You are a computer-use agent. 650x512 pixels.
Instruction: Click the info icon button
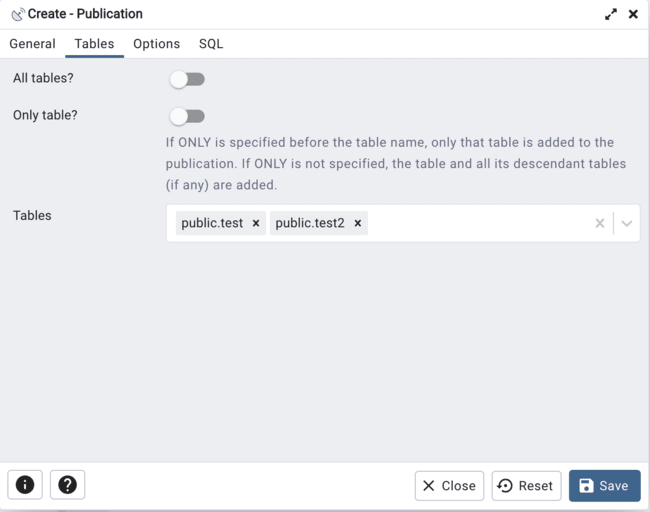pyautogui.click(x=25, y=485)
